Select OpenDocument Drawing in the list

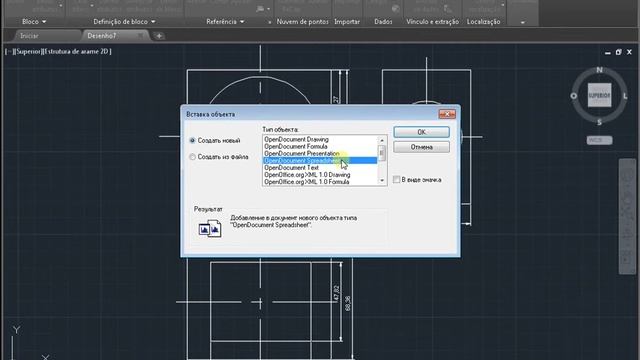(320, 139)
